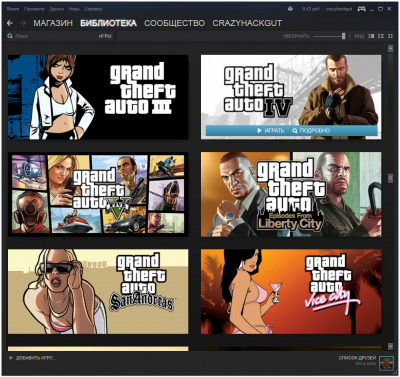
Task: Click the ИГРАТЬ button on GTA IV
Action: (x=271, y=131)
